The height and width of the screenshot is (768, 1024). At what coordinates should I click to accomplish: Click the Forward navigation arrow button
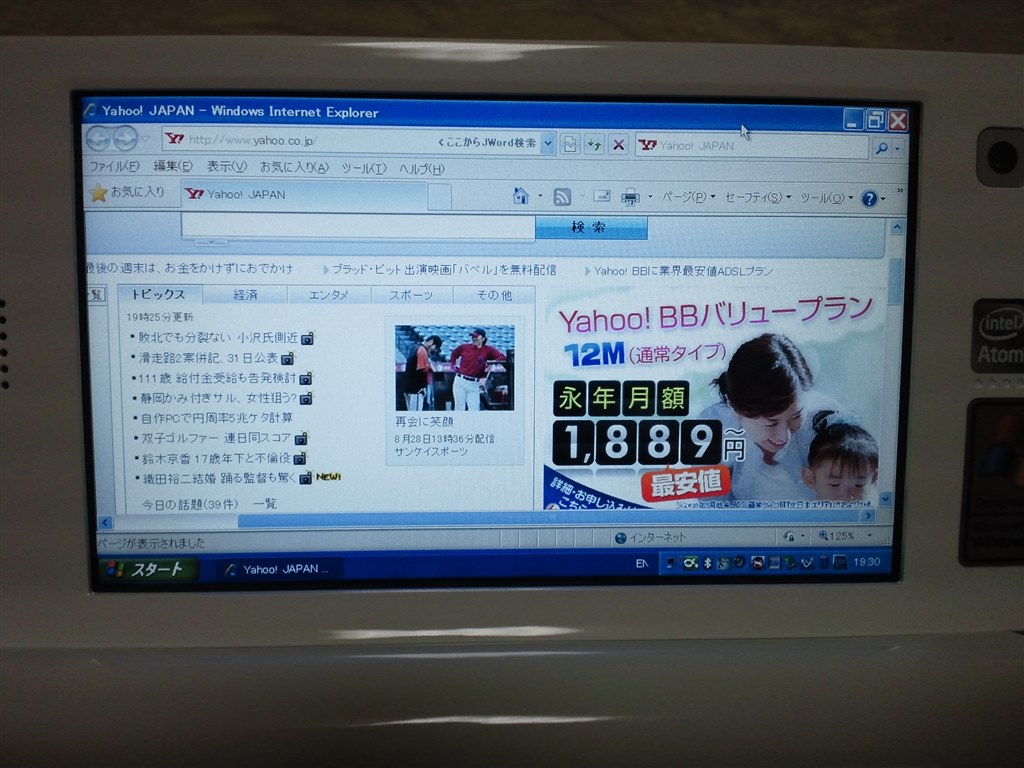pos(125,138)
